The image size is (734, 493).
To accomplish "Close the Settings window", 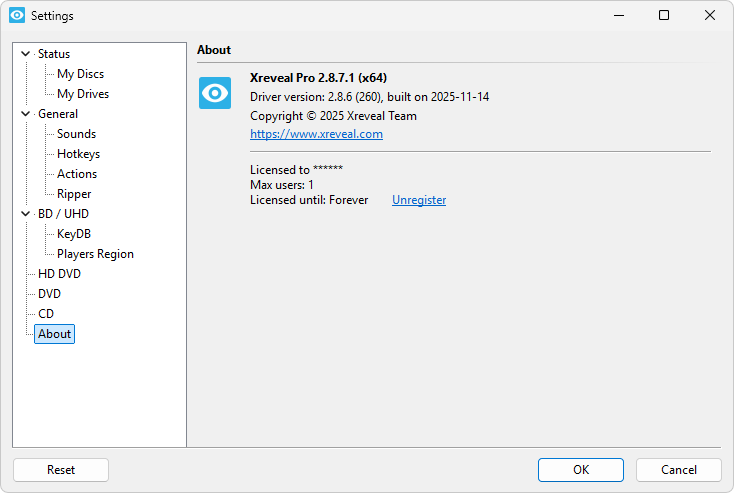I will coord(710,16).
